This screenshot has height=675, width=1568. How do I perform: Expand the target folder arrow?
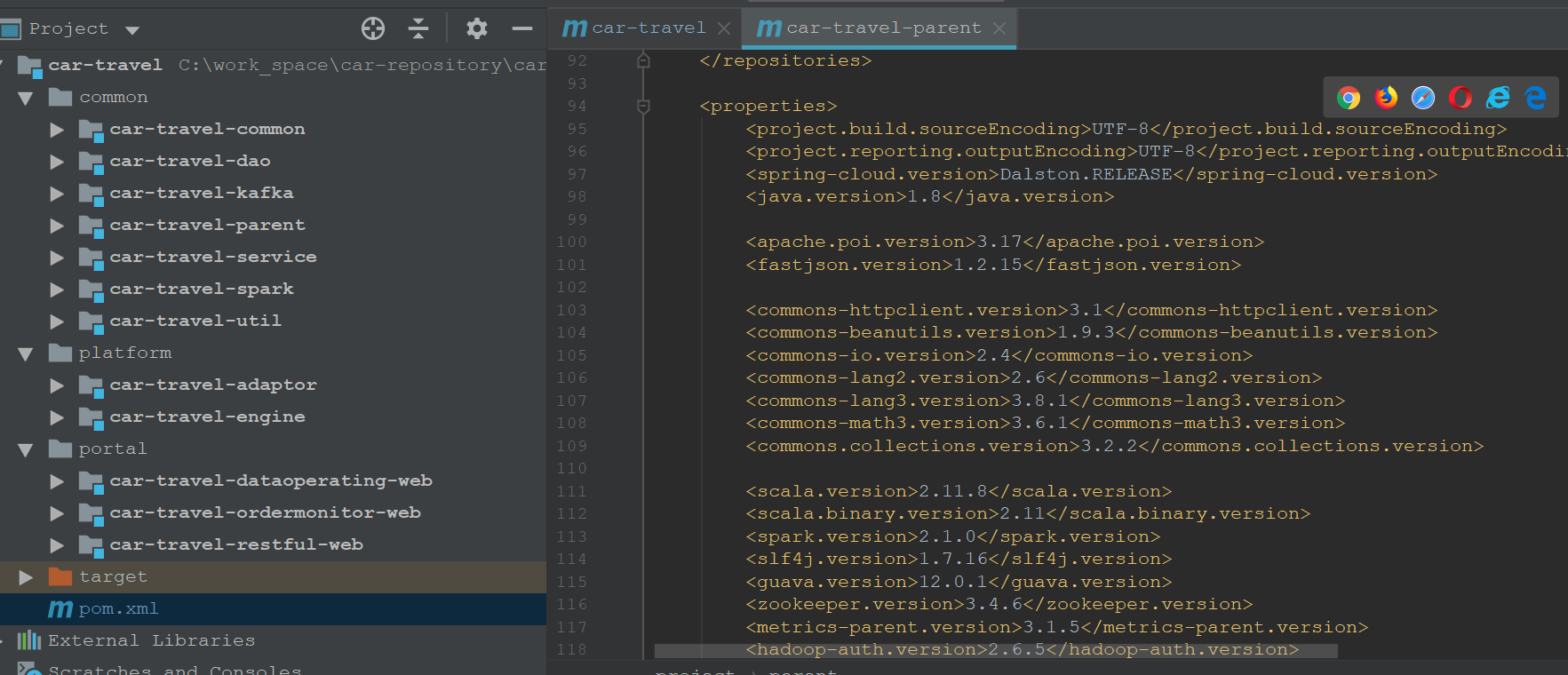tap(26, 577)
